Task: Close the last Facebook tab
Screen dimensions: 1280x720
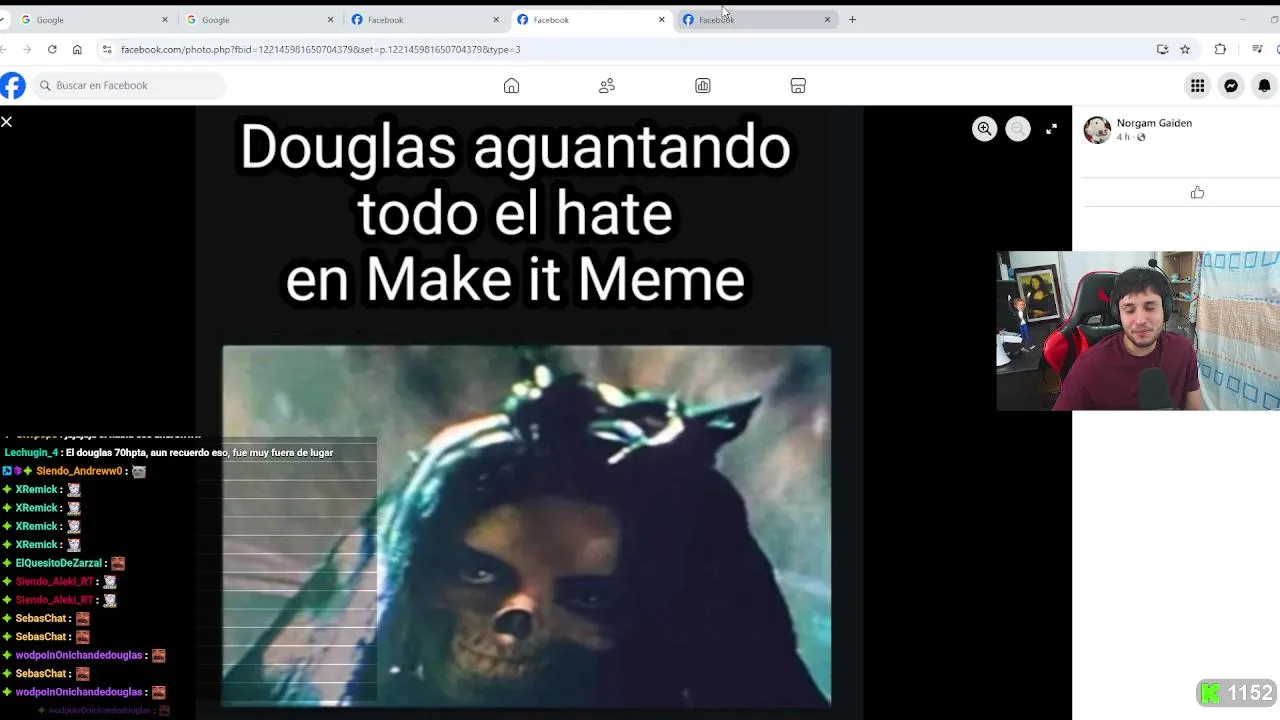Action: (x=827, y=19)
